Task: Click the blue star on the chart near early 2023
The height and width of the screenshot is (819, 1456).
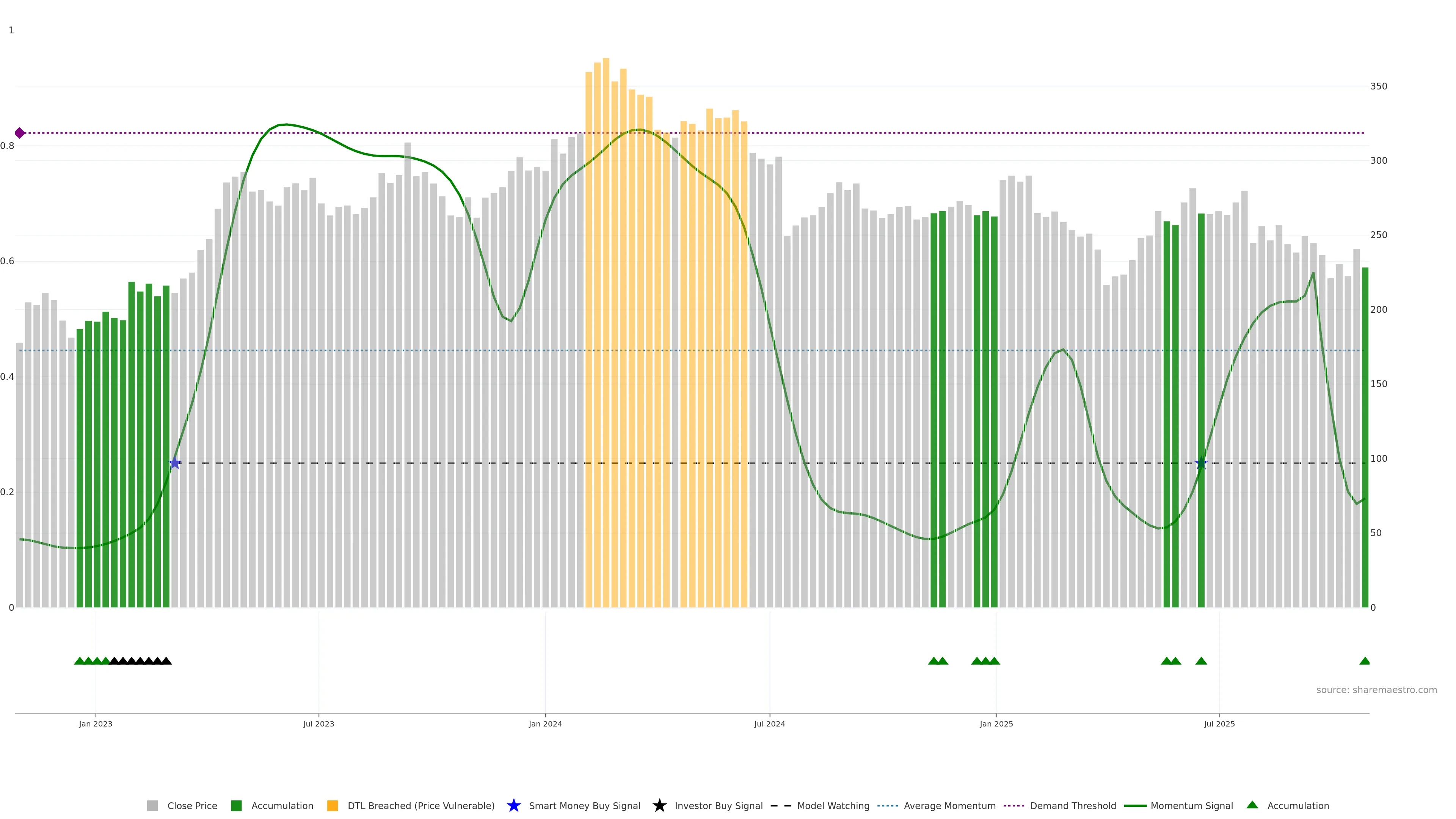Action: (x=175, y=463)
